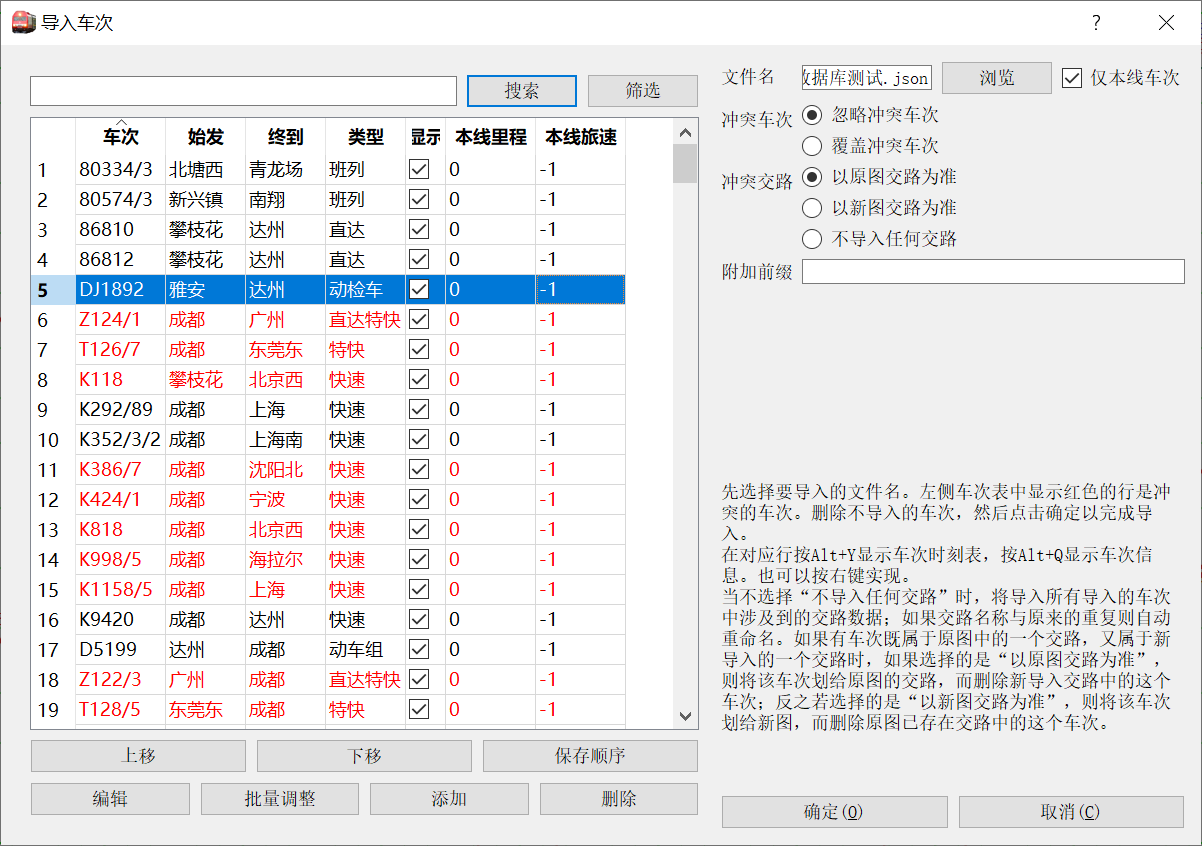Viewport: 1202px width, 846px height.
Task: Toggle display checkbox for train DJ1892
Action: [x=419, y=290]
